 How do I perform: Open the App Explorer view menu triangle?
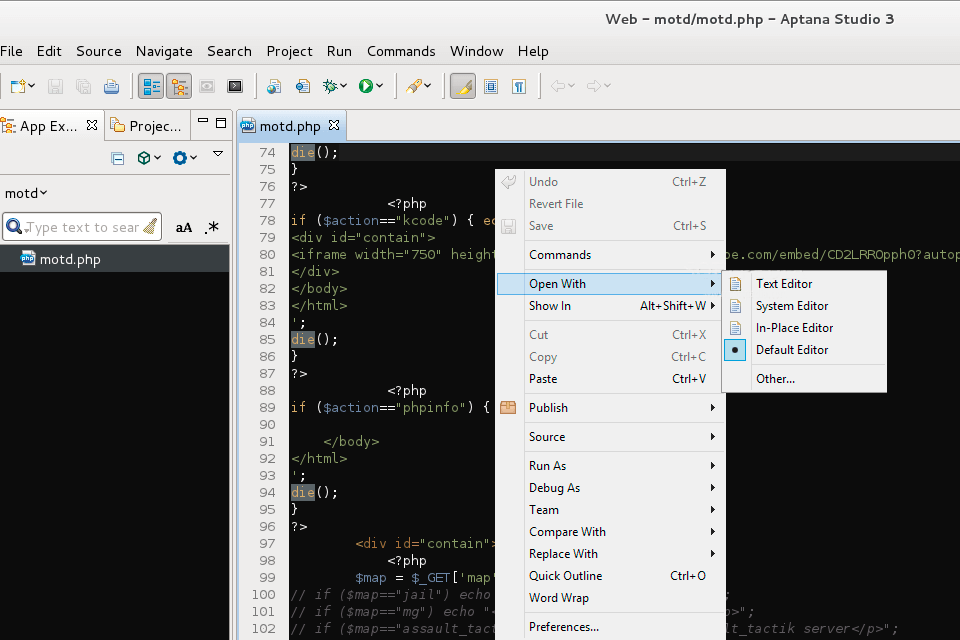point(218,154)
